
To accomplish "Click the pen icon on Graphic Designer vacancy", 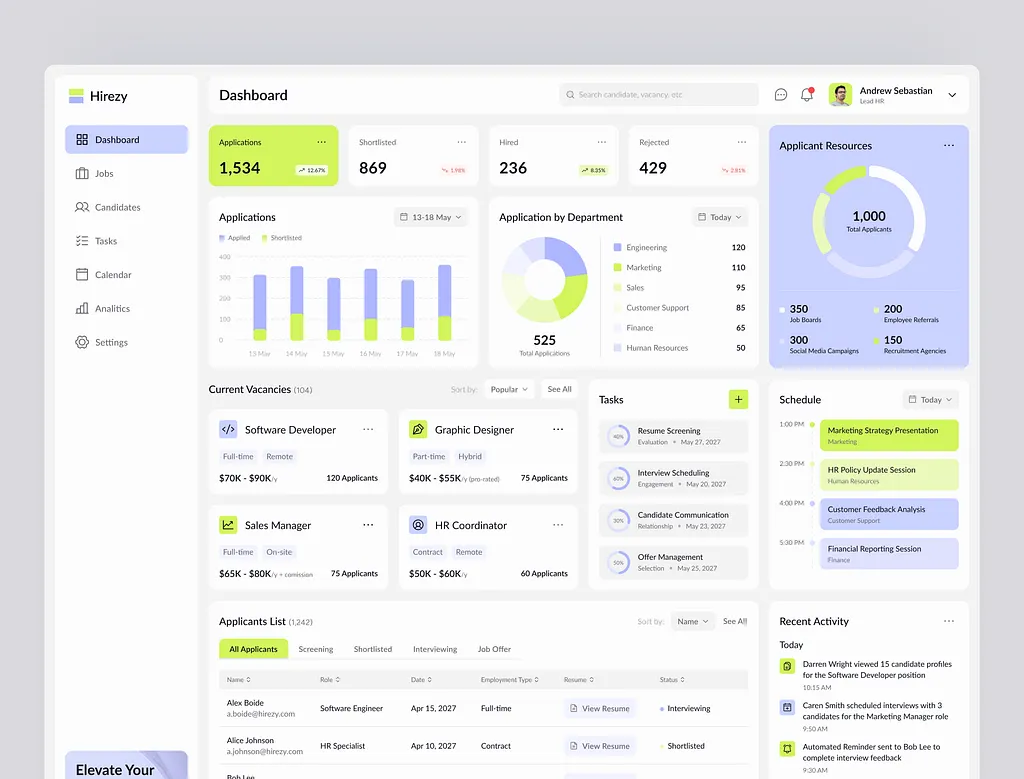I will tap(417, 429).
